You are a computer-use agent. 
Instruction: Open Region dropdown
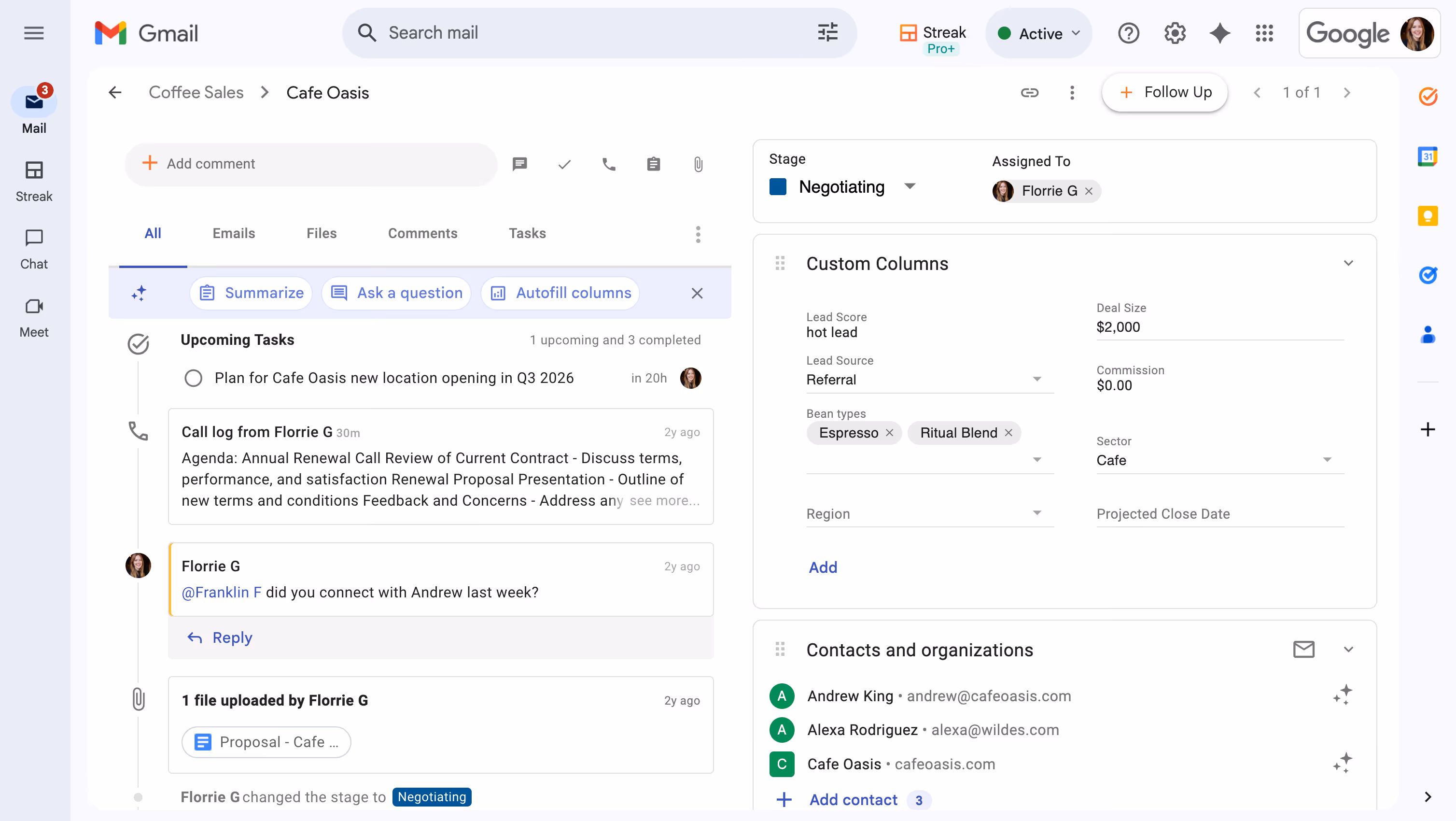[930, 513]
